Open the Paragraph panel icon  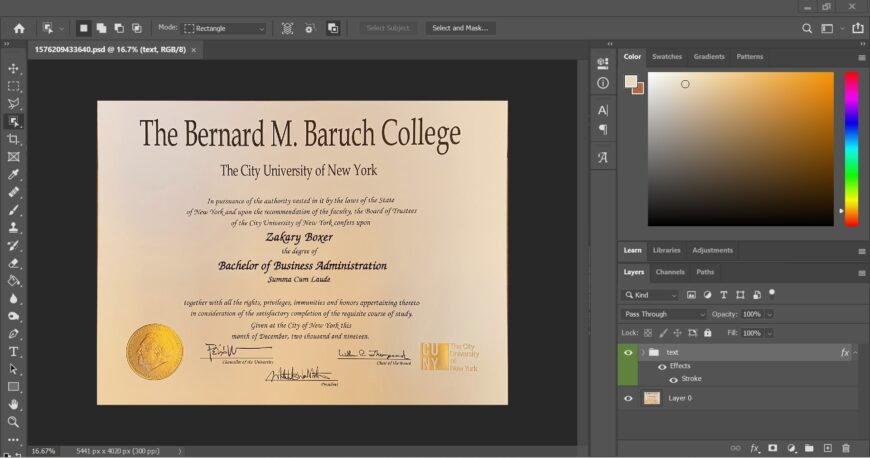click(603, 129)
